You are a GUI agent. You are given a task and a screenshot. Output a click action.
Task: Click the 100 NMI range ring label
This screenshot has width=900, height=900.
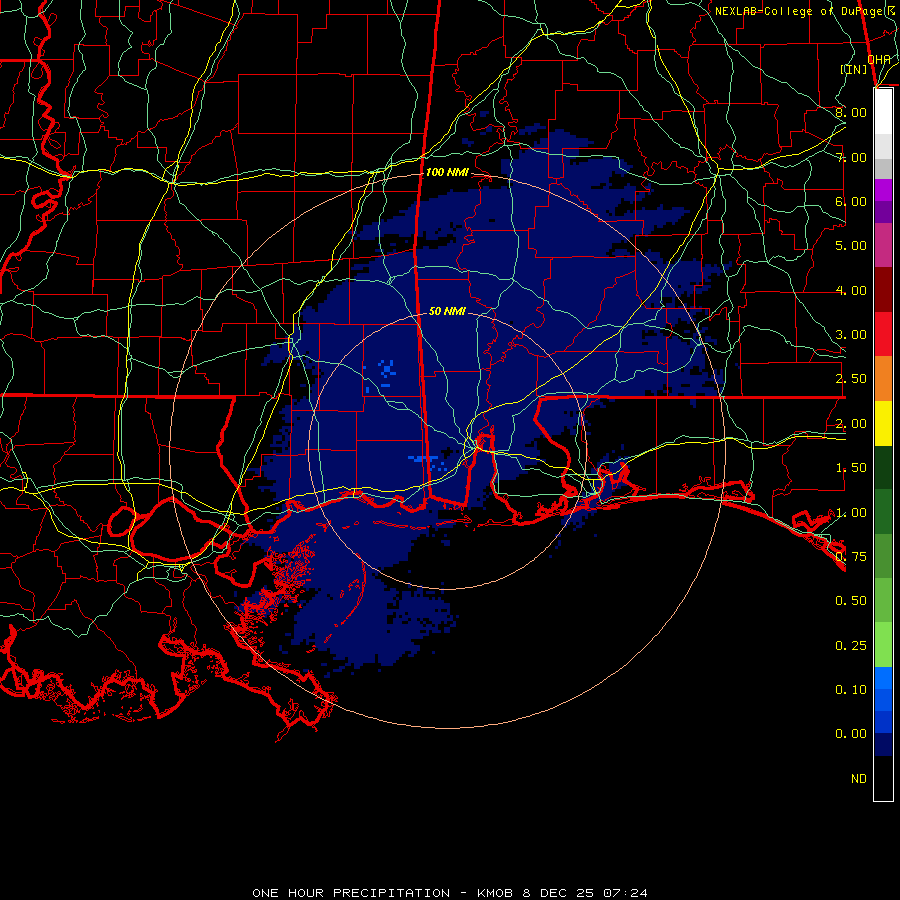[x=447, y=172]
